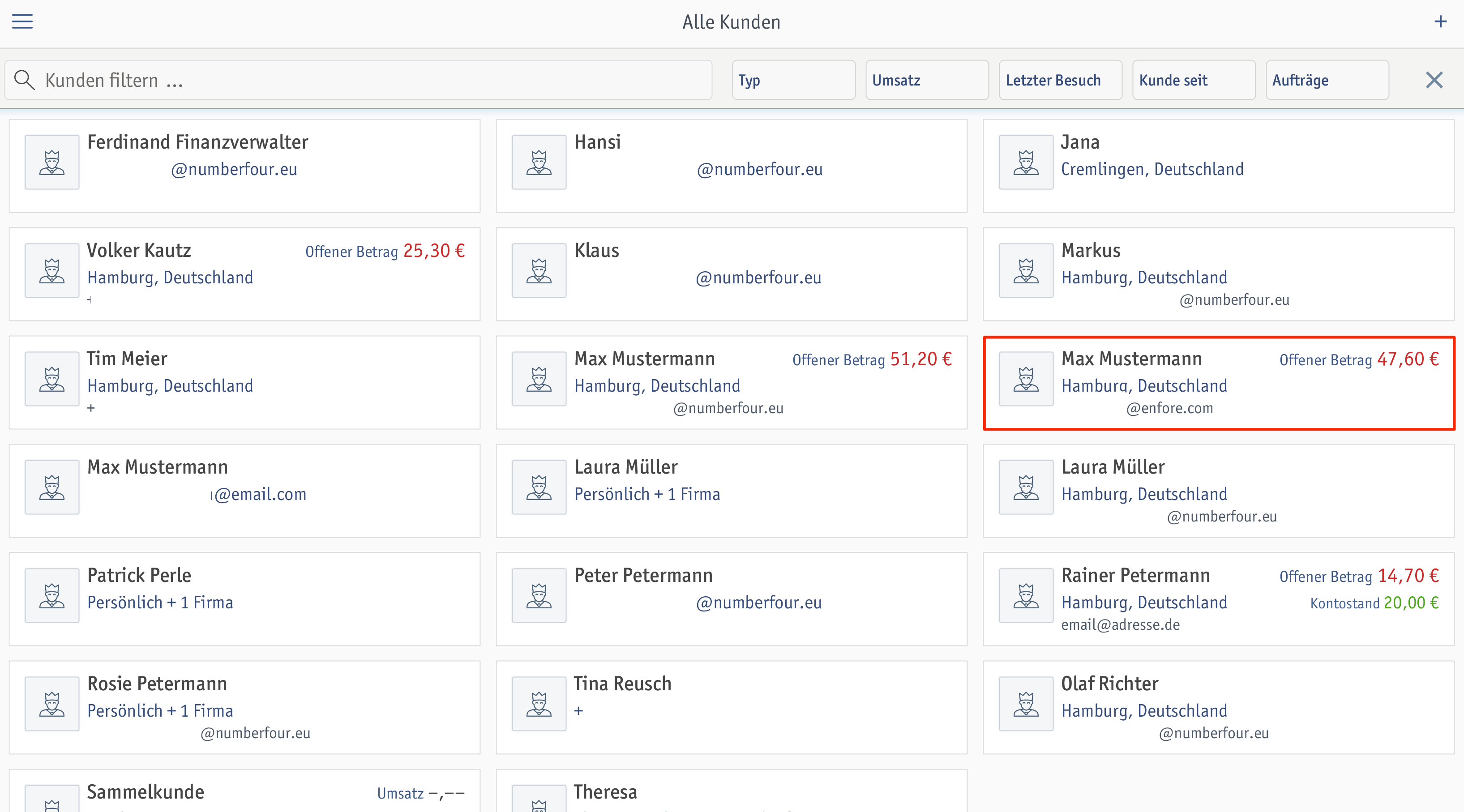Click the @enfore.com email text
This screenshot has height=812, width=1464.
[x=1169, y=408]
